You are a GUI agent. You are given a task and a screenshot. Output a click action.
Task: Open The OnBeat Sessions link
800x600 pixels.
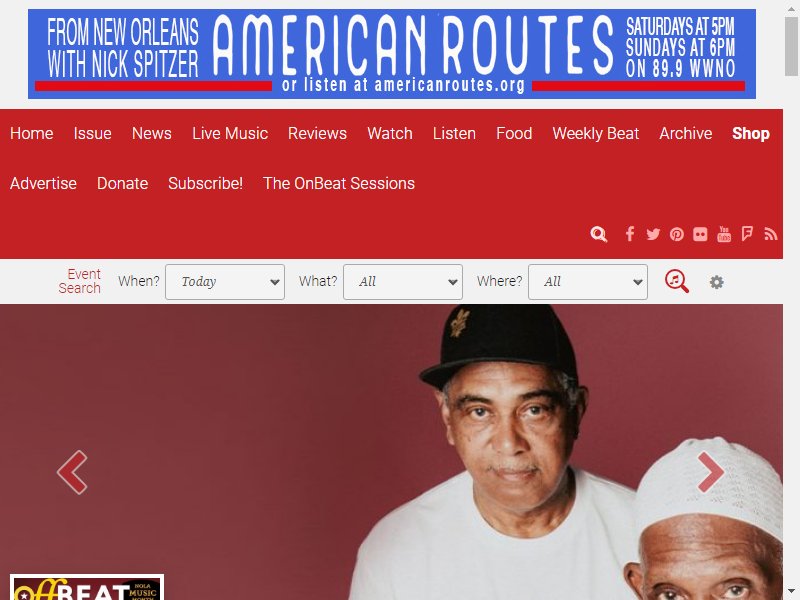[x=339, y=184]
